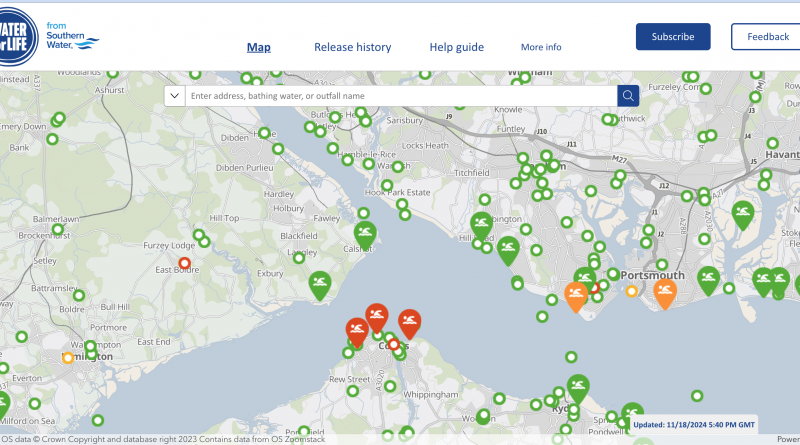
Task: Select the orange outfall circle at Lymington
Action: tap(68, 357)
